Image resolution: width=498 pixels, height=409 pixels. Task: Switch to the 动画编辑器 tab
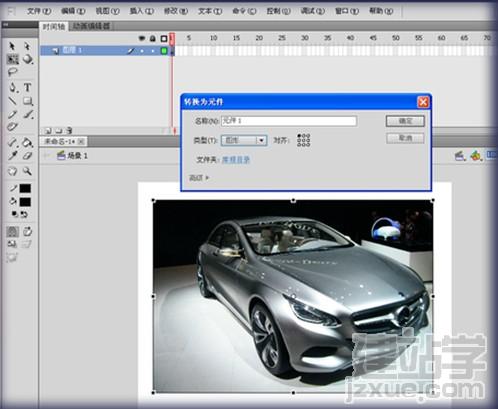(91, 26)
